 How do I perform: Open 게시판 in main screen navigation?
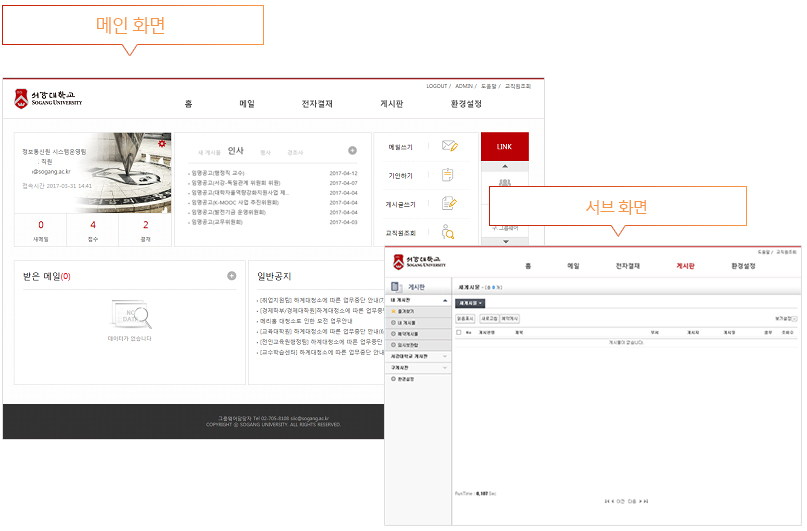pos(392,104)
